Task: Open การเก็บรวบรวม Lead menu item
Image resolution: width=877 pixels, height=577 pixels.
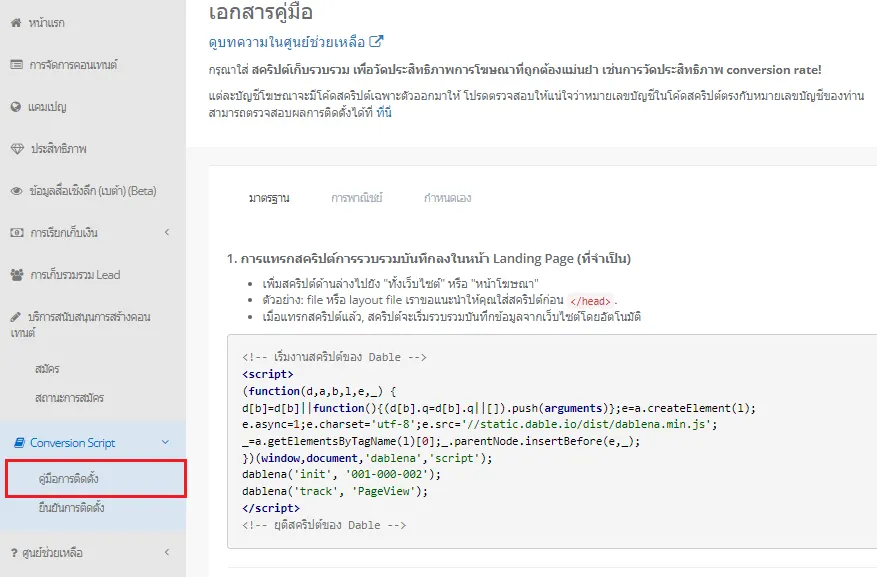Action: pyautogui.click(x=75, y=275)
